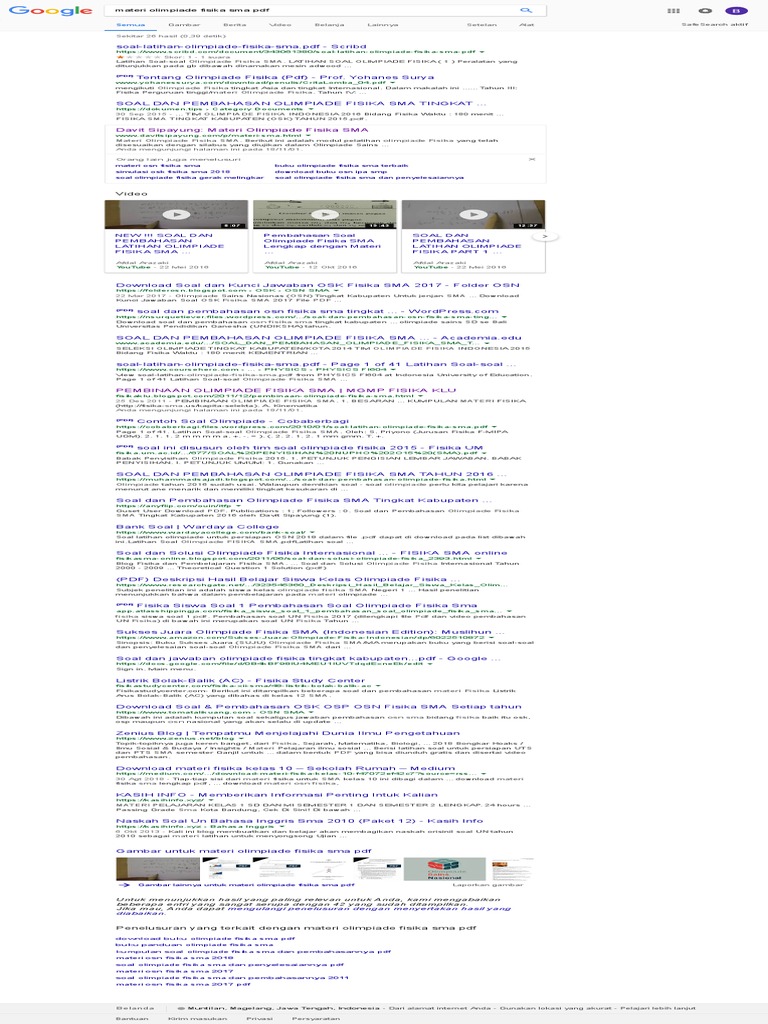Open the Setelan menu
The height and width of the screenshot is (1024, 768).
coord(482,25)
